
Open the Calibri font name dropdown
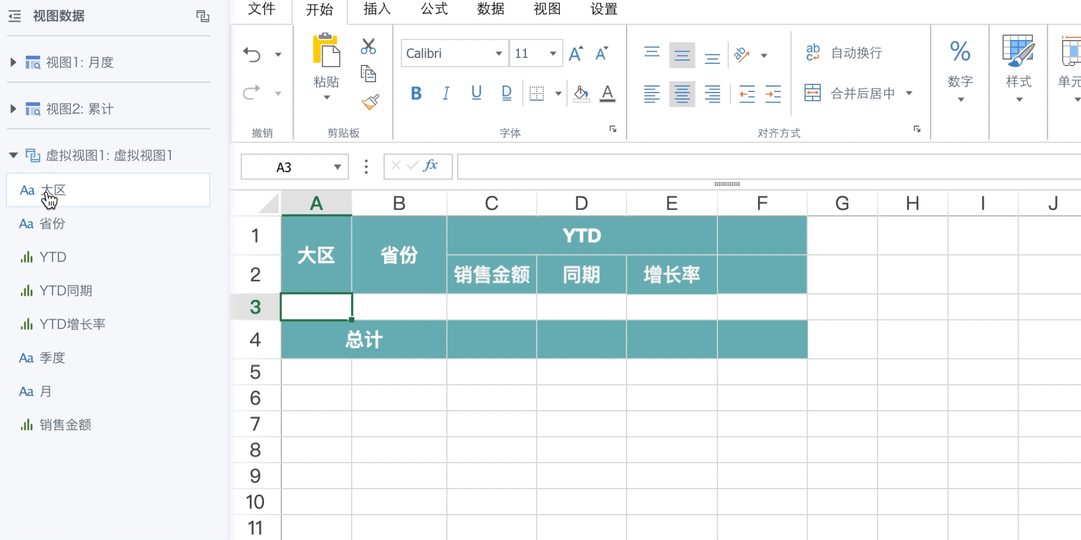point(499,54)
